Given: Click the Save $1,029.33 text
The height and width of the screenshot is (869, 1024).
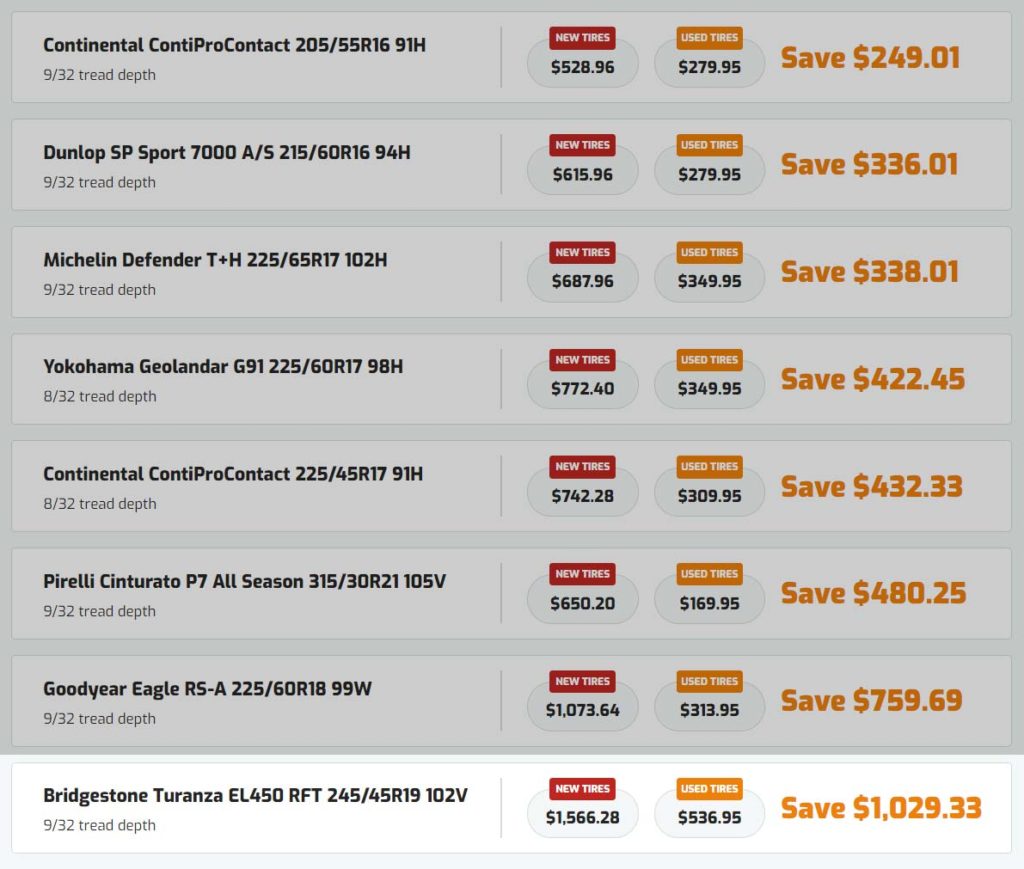Looking at the screenshot, I should coord(881,808).
